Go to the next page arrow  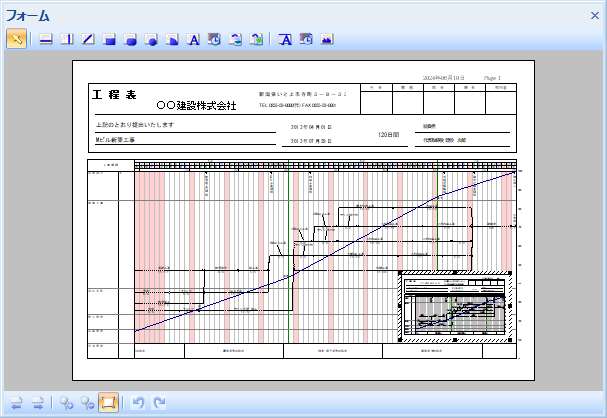pyautogui.click(x=38, y=403)
